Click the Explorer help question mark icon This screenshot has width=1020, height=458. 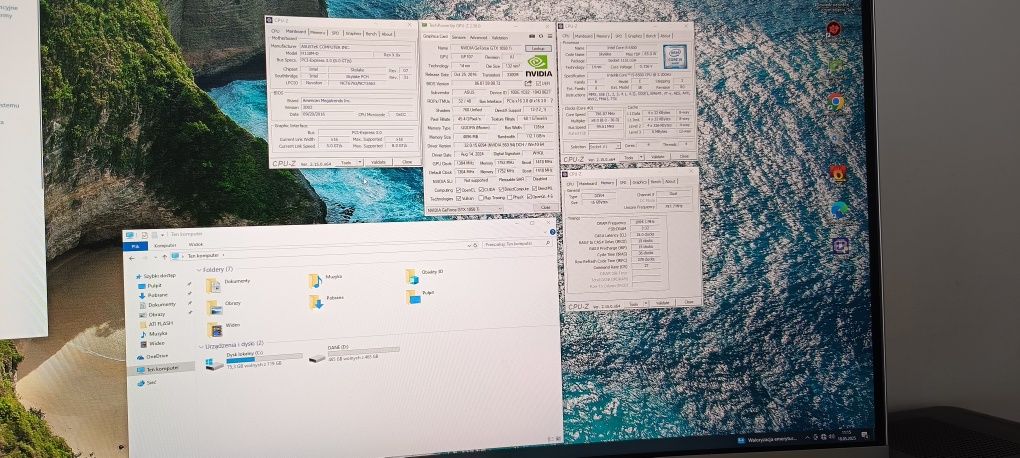coord(552,232)
